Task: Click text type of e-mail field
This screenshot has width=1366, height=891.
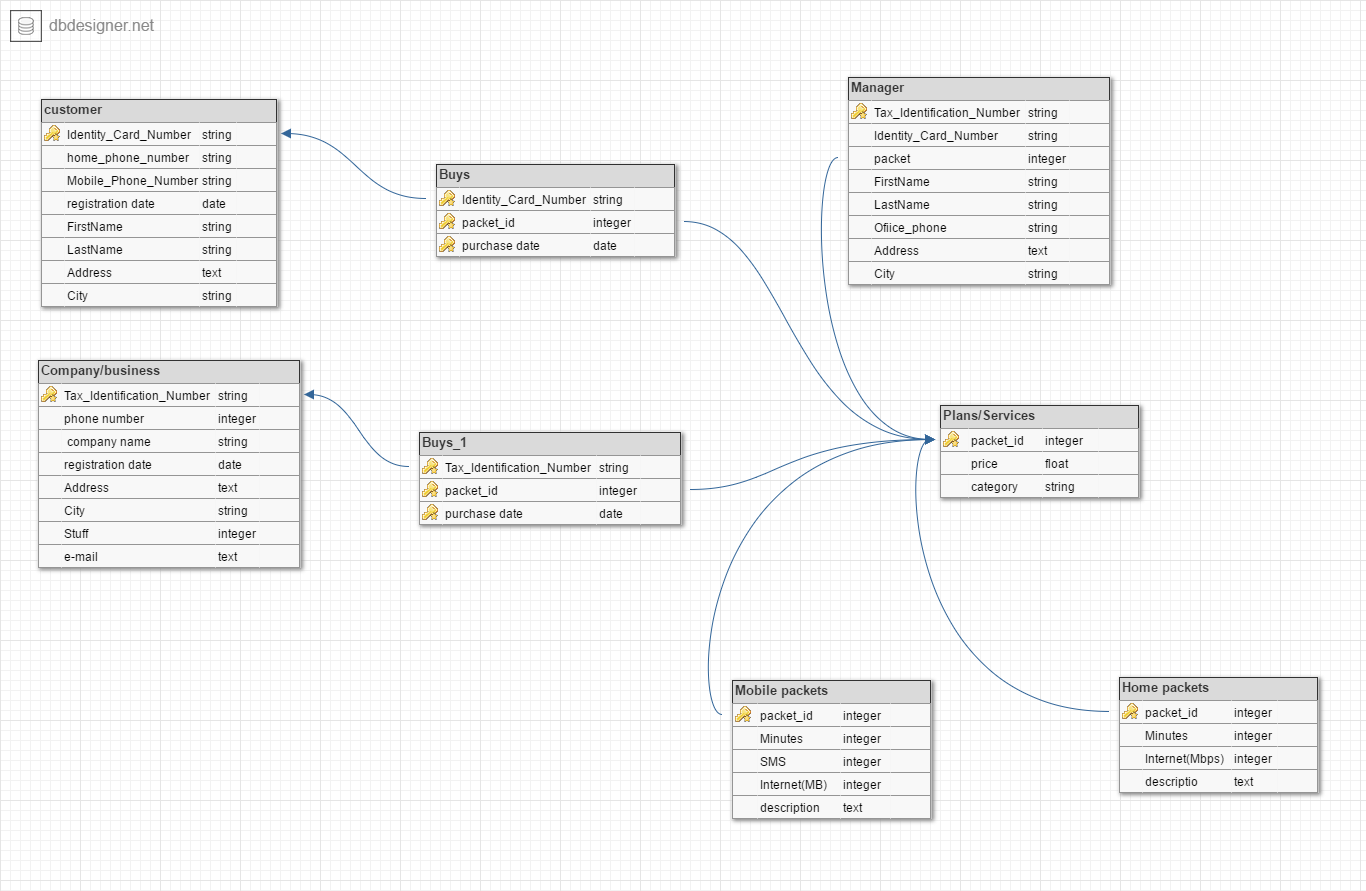Action: pos(228,557)
